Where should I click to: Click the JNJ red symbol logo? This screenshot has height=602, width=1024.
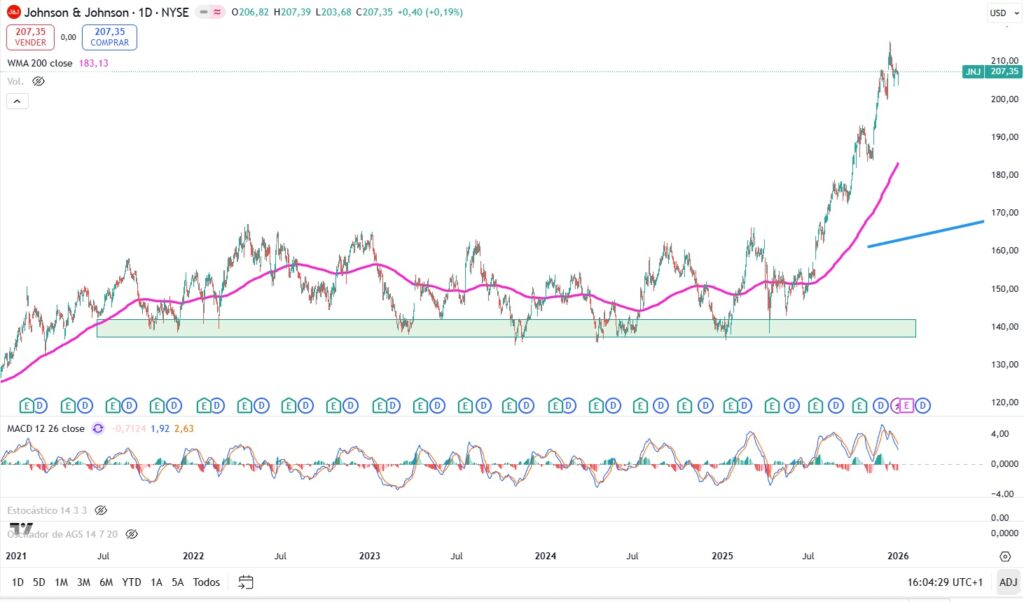coord(13,12)
